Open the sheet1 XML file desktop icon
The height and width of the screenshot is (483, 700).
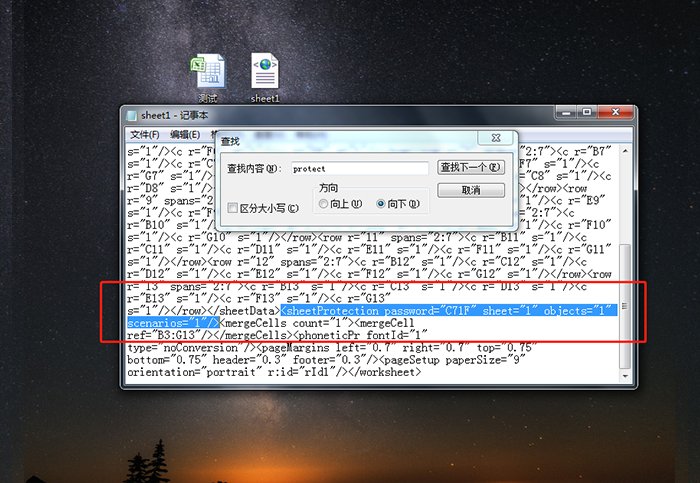[265, 77]
